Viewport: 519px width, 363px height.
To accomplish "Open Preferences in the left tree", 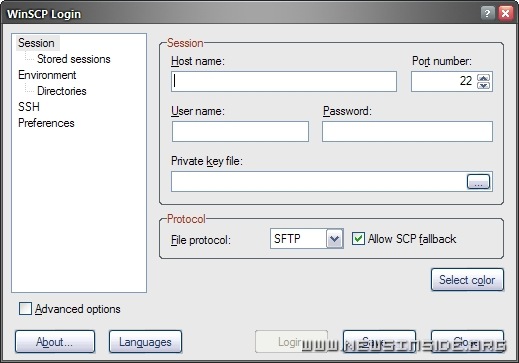I will (x=46, y=123).
